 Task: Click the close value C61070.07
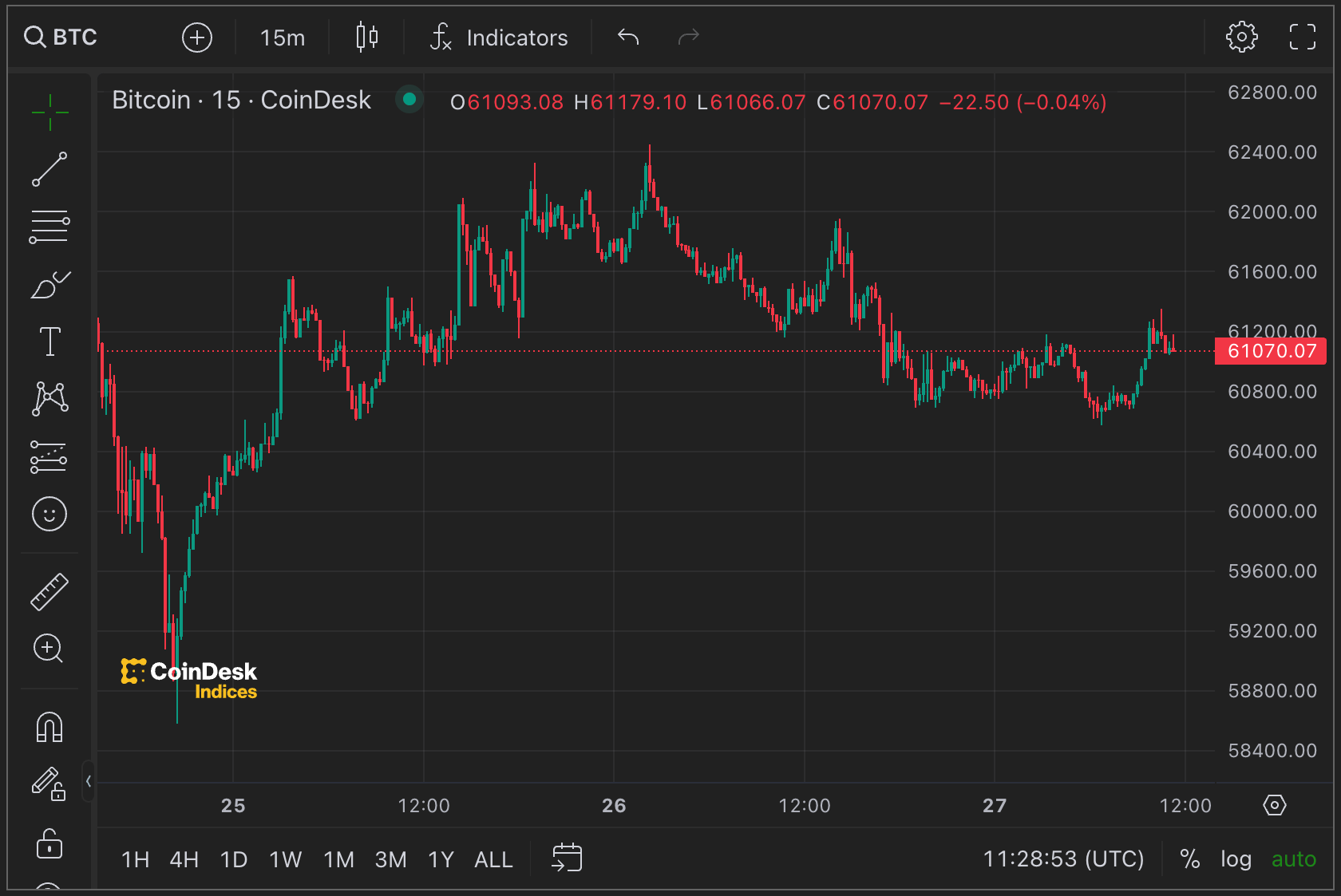873,102
